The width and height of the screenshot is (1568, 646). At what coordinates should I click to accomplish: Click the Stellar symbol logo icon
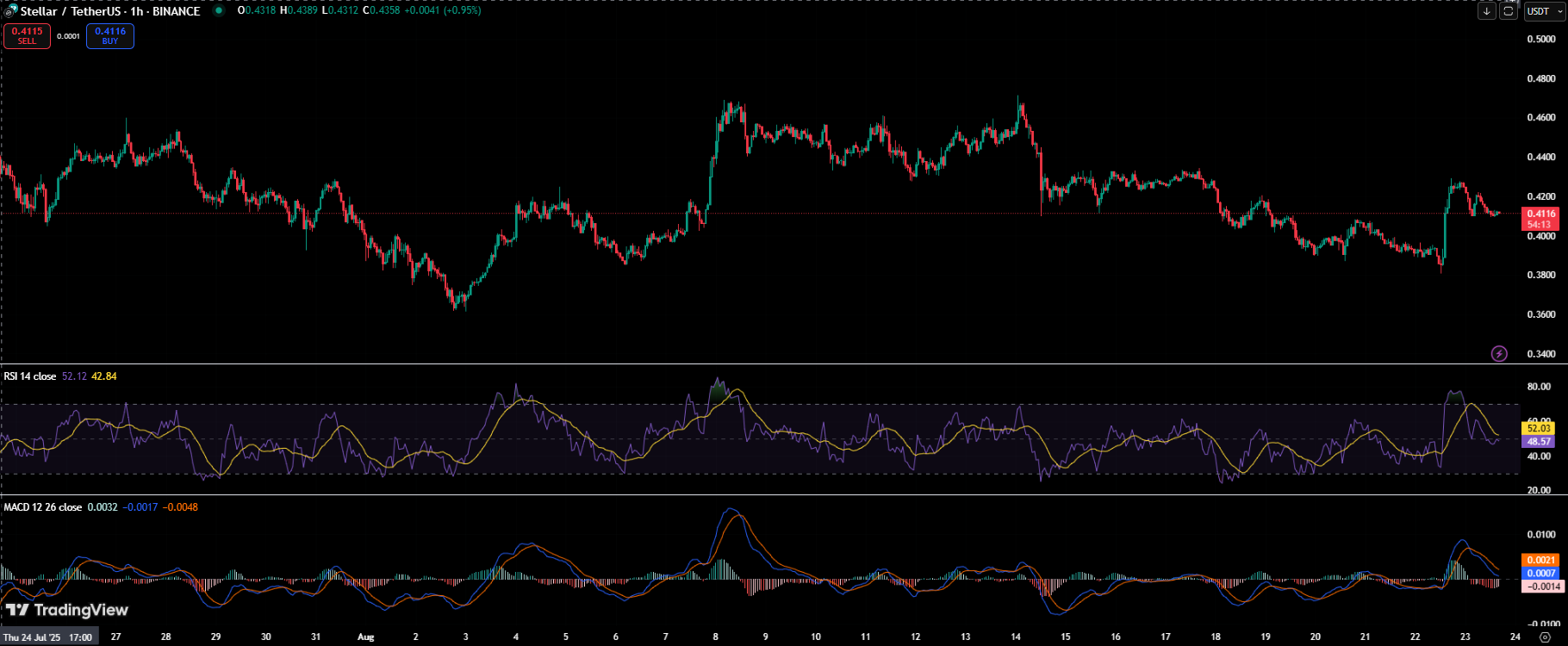click(10, 11)
